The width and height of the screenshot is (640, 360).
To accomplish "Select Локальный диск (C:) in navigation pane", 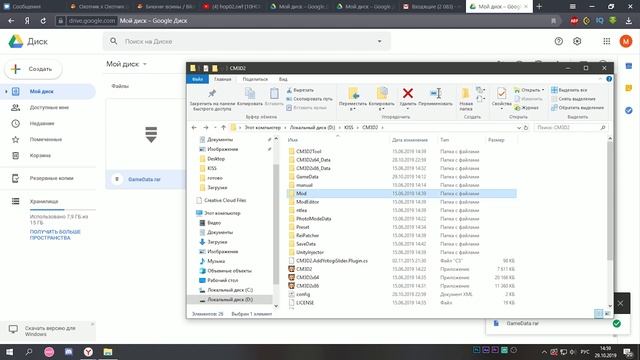I will click(230, 290).
